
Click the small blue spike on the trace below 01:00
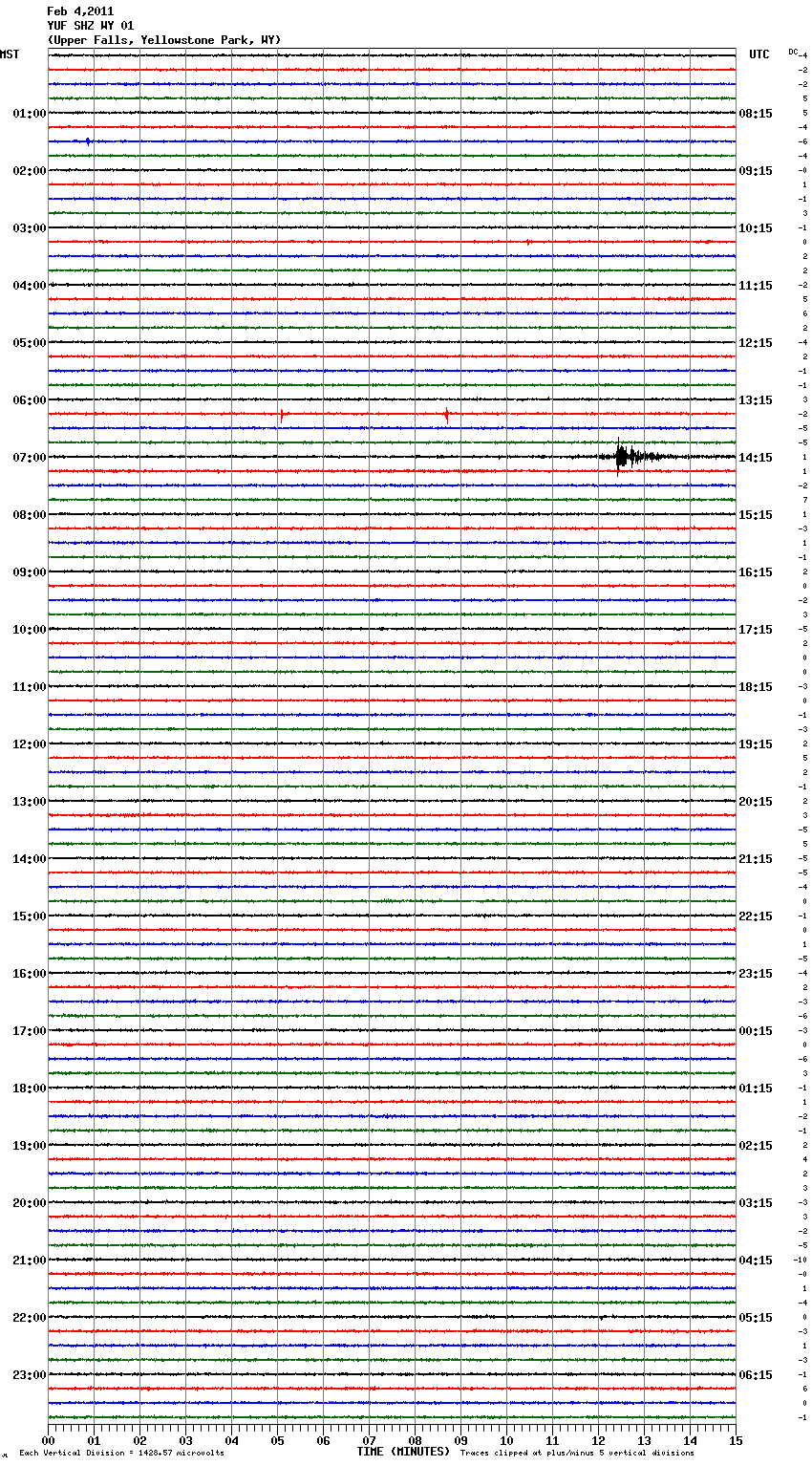click(88, 141)
